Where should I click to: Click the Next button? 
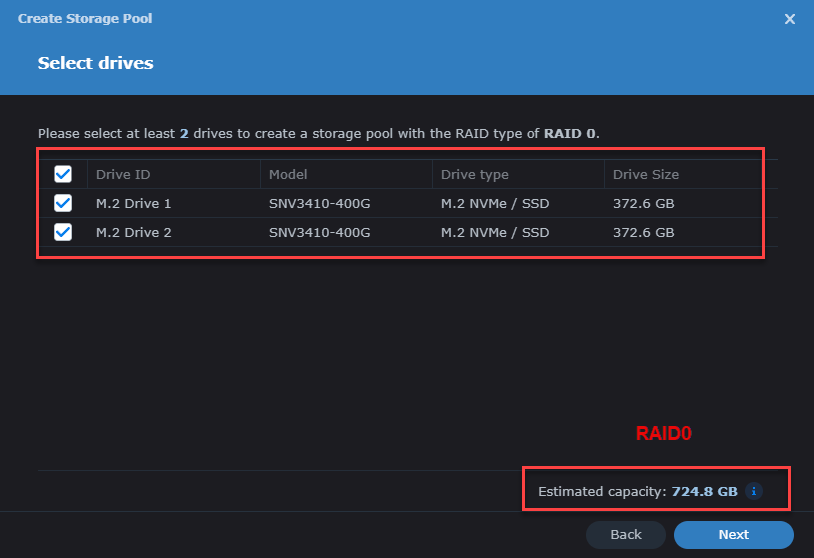pos(733,535)
